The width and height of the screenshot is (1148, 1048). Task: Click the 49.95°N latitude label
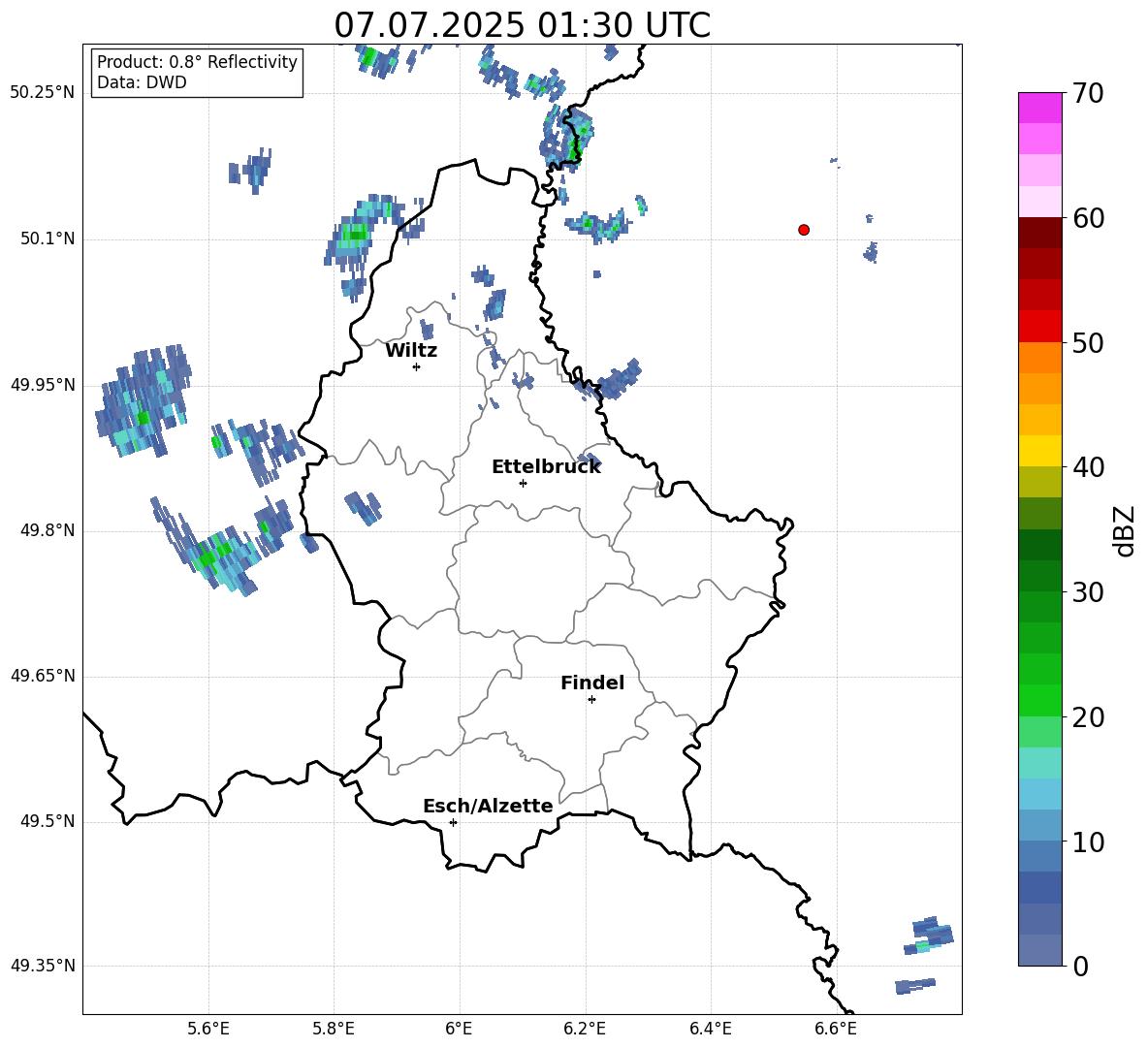tap(43, 385)
